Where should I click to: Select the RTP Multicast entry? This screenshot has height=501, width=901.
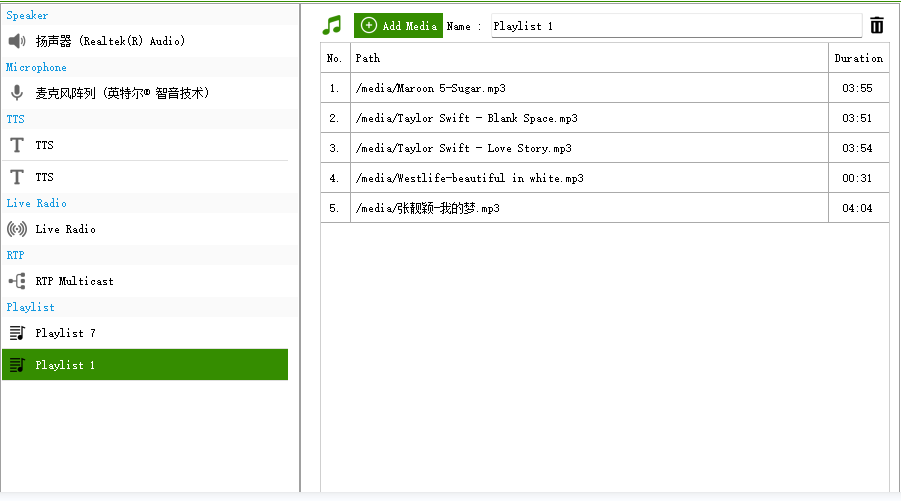click(145, 281)
